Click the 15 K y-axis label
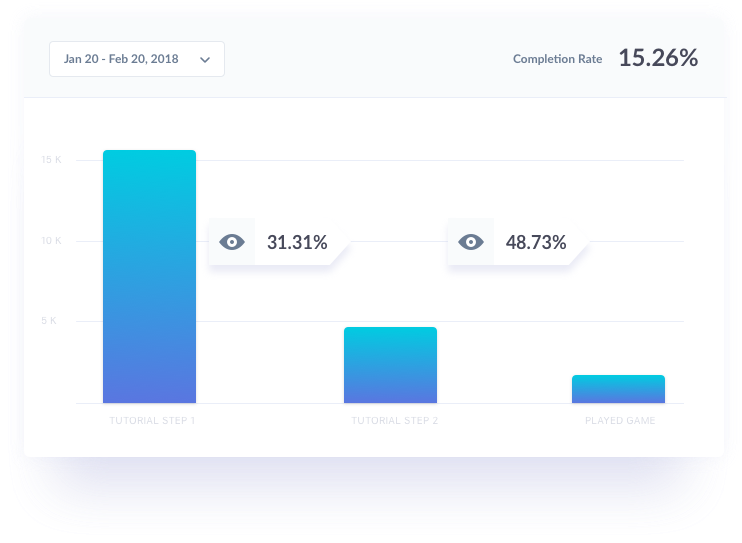Image resolution: width=742 pixels, height=543 pixels. [x=51, y=160]
